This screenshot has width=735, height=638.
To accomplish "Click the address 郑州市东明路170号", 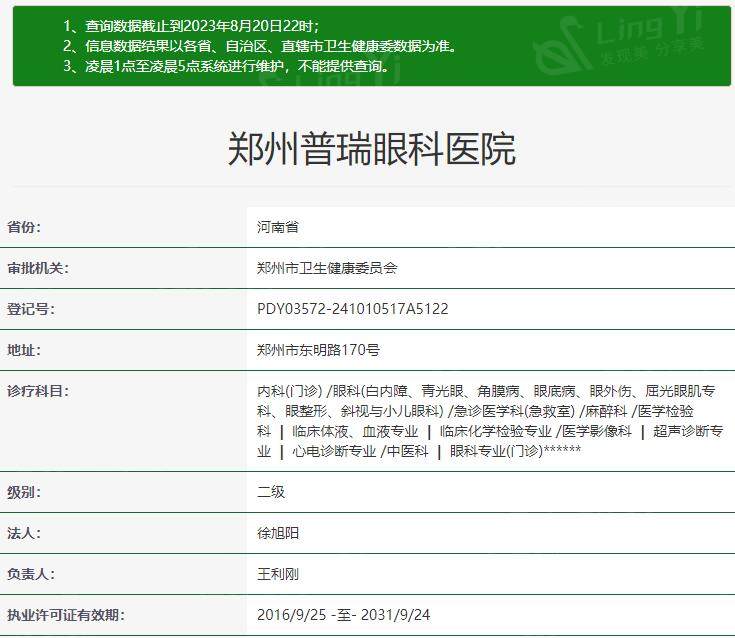I will click(x=318, y=350).
